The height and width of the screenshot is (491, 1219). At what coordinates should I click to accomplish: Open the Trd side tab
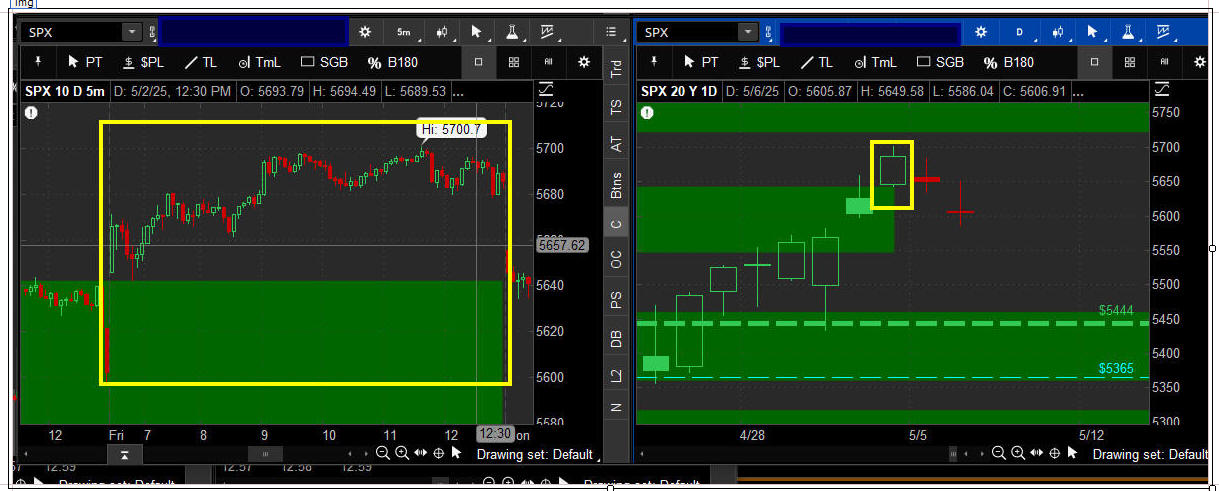[x=616, y=68]
